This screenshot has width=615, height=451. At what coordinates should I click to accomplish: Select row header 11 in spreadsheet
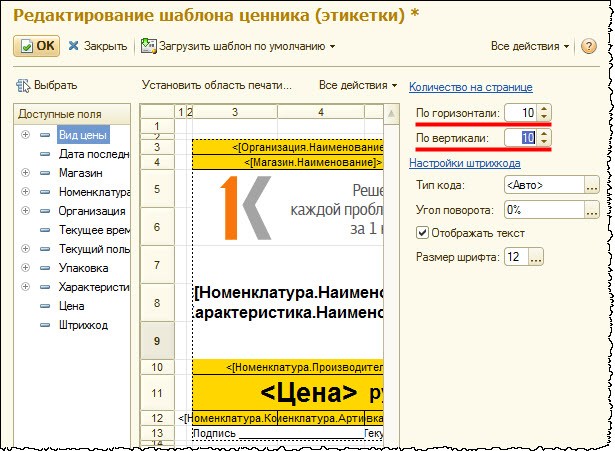[157, 393]
